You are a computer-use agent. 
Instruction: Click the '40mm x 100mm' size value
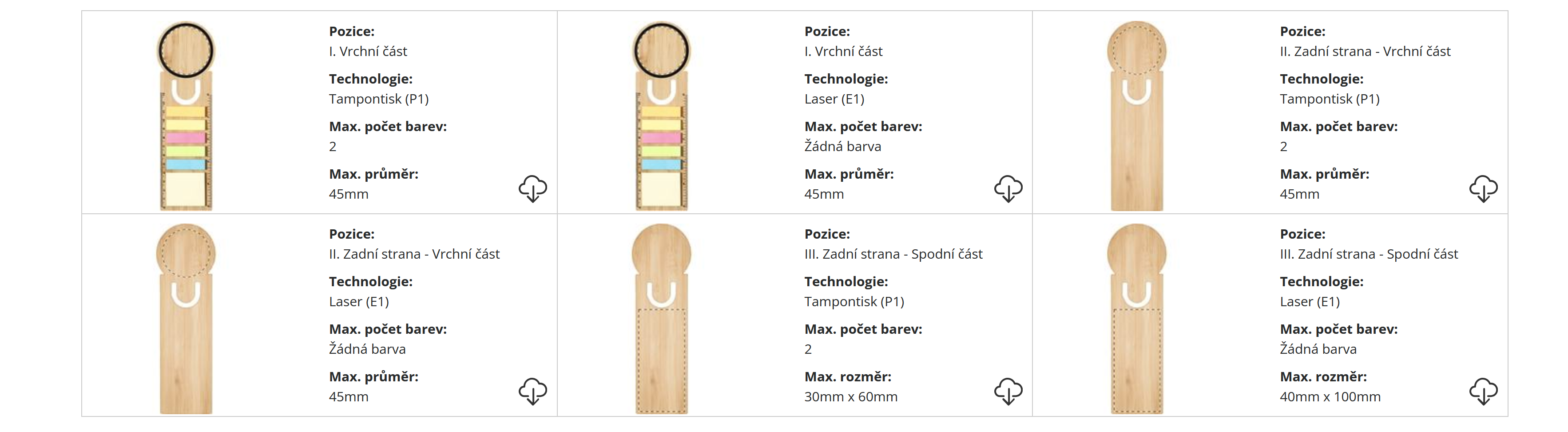pyautogui.click(x=1330, y=396)
